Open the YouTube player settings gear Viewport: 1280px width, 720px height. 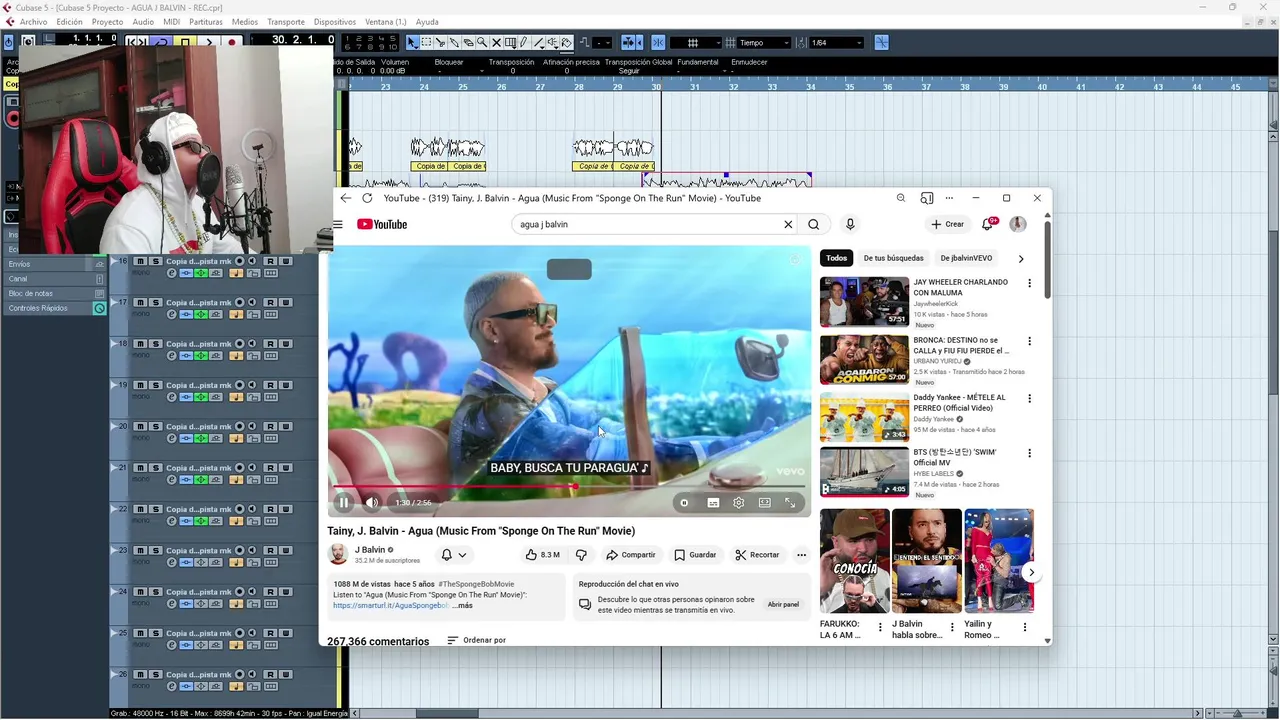(738, 503)
